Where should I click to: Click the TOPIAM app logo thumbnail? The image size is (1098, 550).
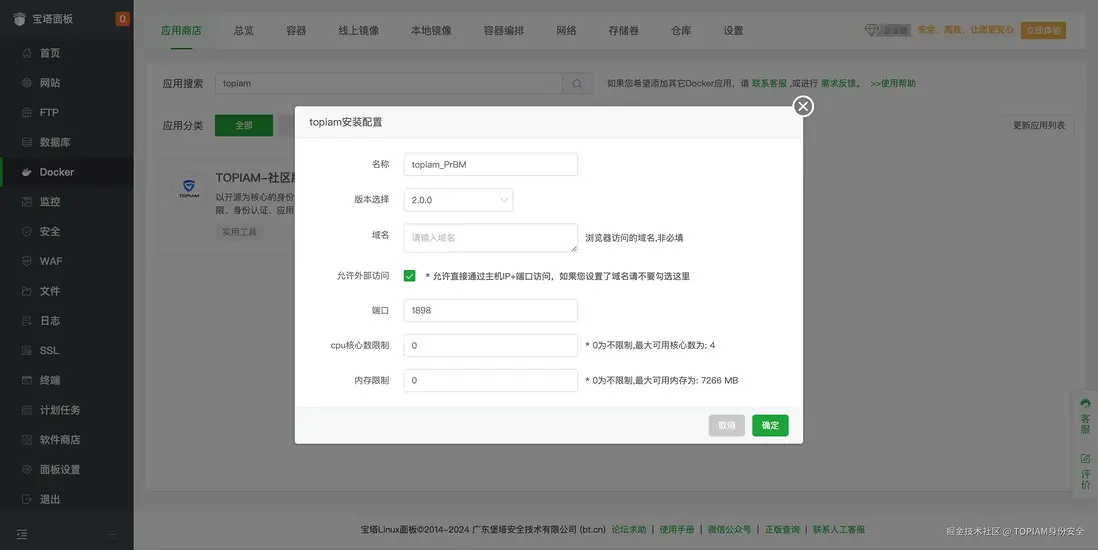[x=189, y=188]
